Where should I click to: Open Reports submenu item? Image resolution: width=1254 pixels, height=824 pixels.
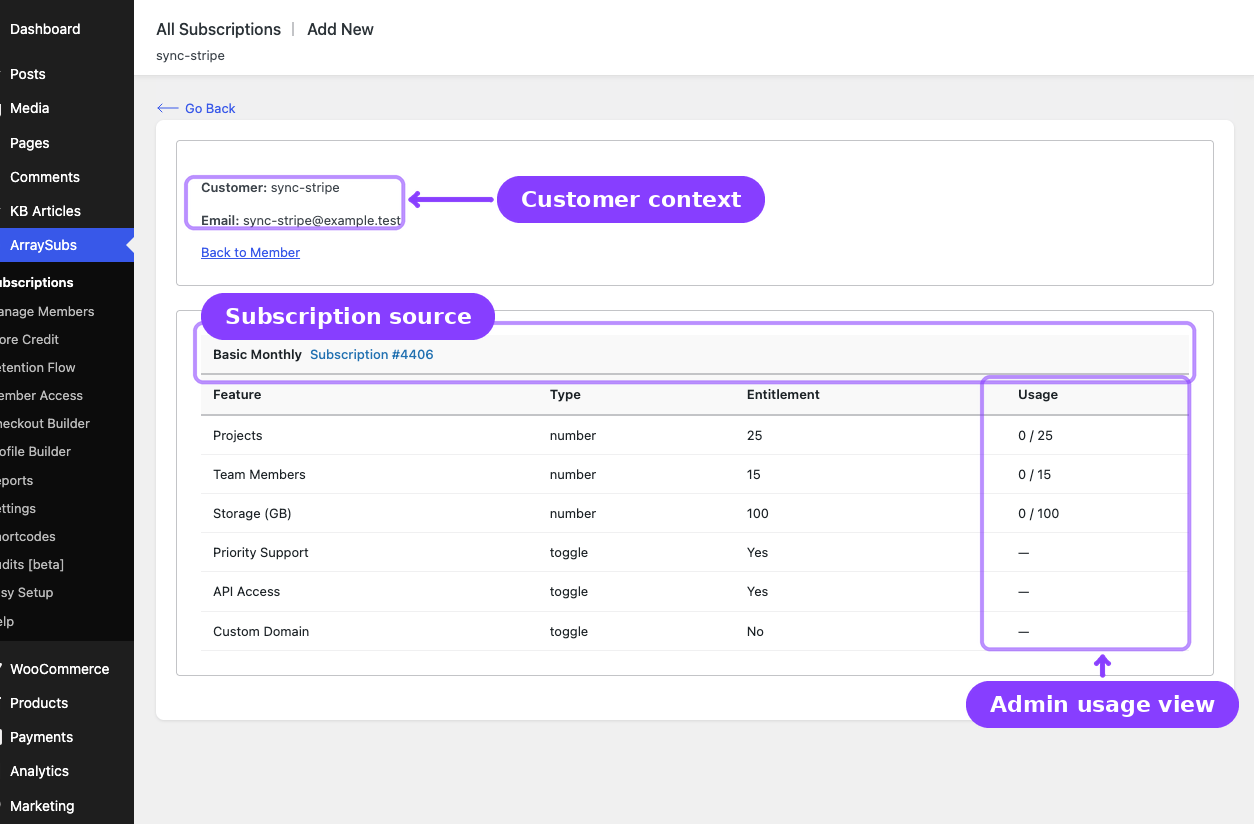click(17, 480)
